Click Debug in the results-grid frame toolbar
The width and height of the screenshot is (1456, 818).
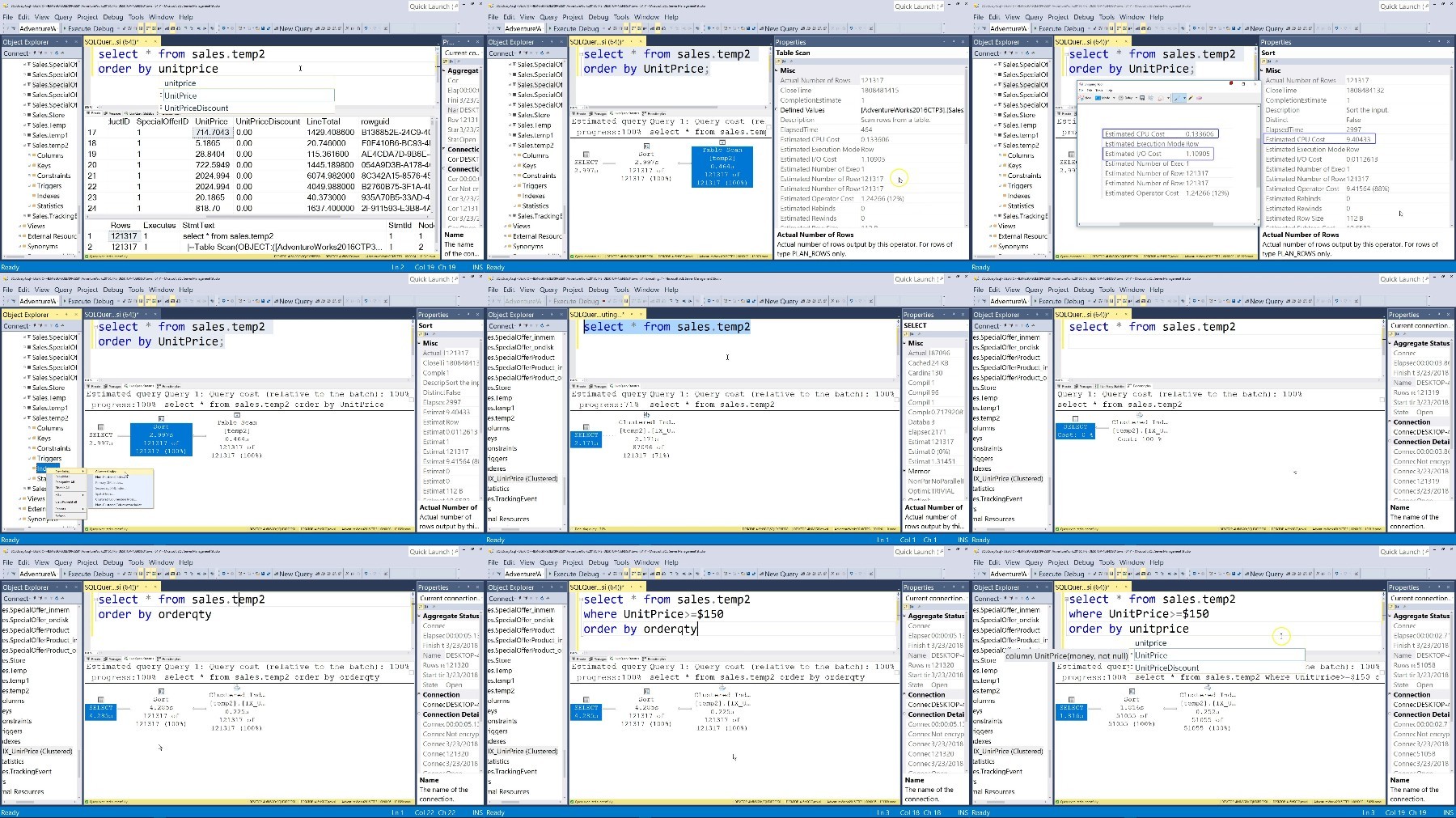pyautogui.click(x=103, y=28)
